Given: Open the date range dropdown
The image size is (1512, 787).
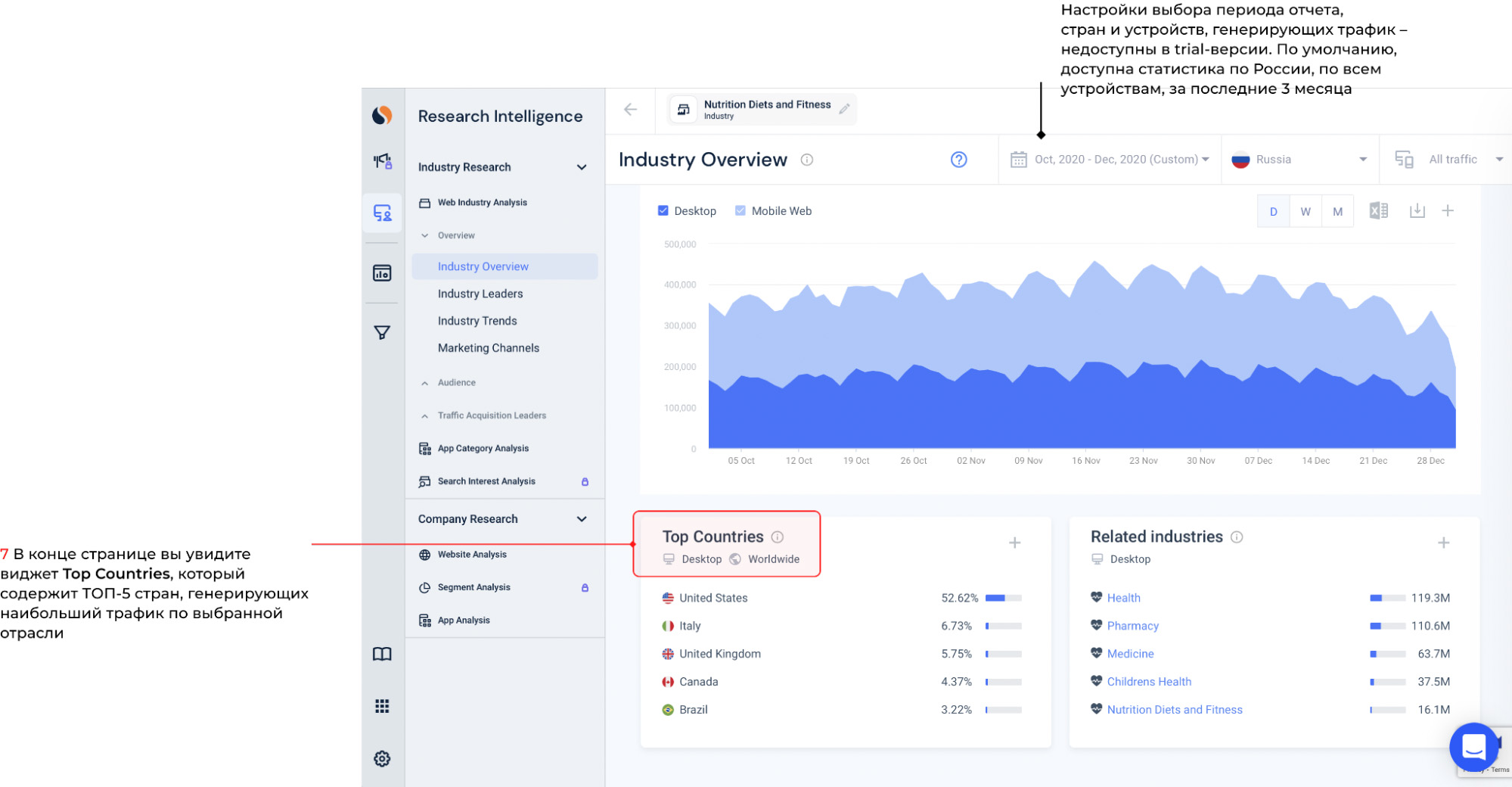Looking at the screenshot, I should tap(1110, 160).
